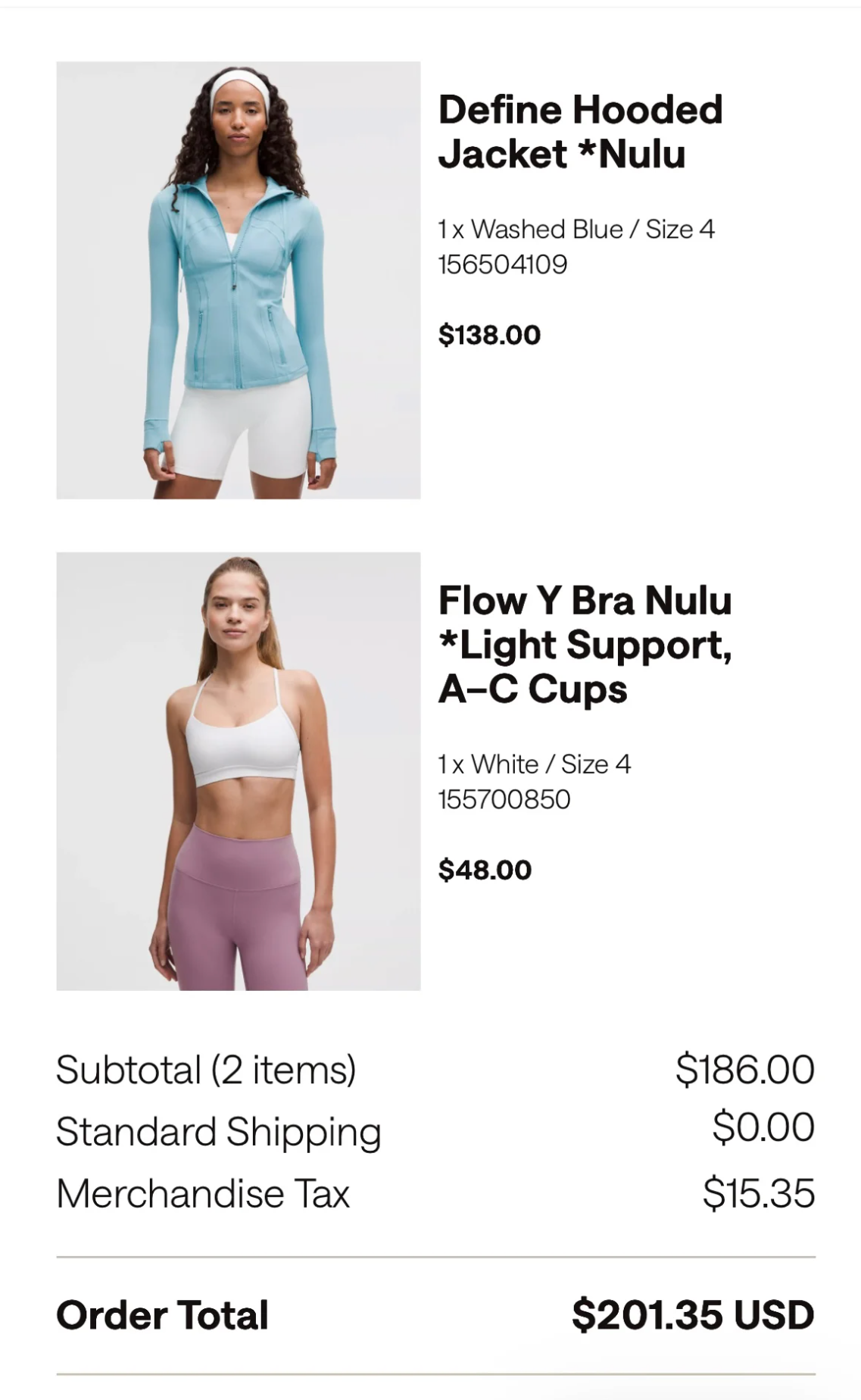Click the Flow Y Bra Nulu title
The width and height of the screenshot is (861, 1400).
[x=585, y=645]
